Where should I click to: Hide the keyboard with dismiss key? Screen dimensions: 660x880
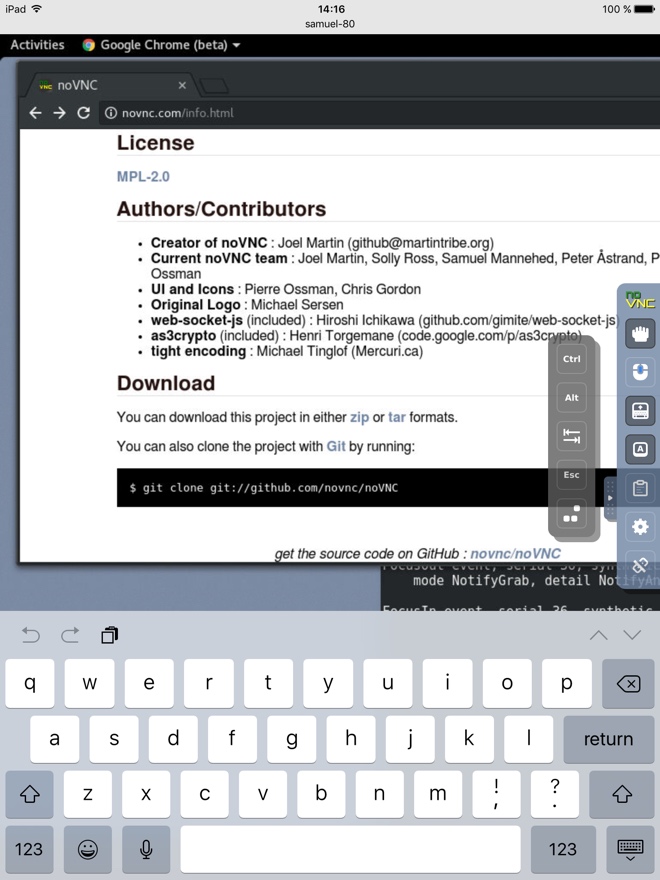click(630, 849)
